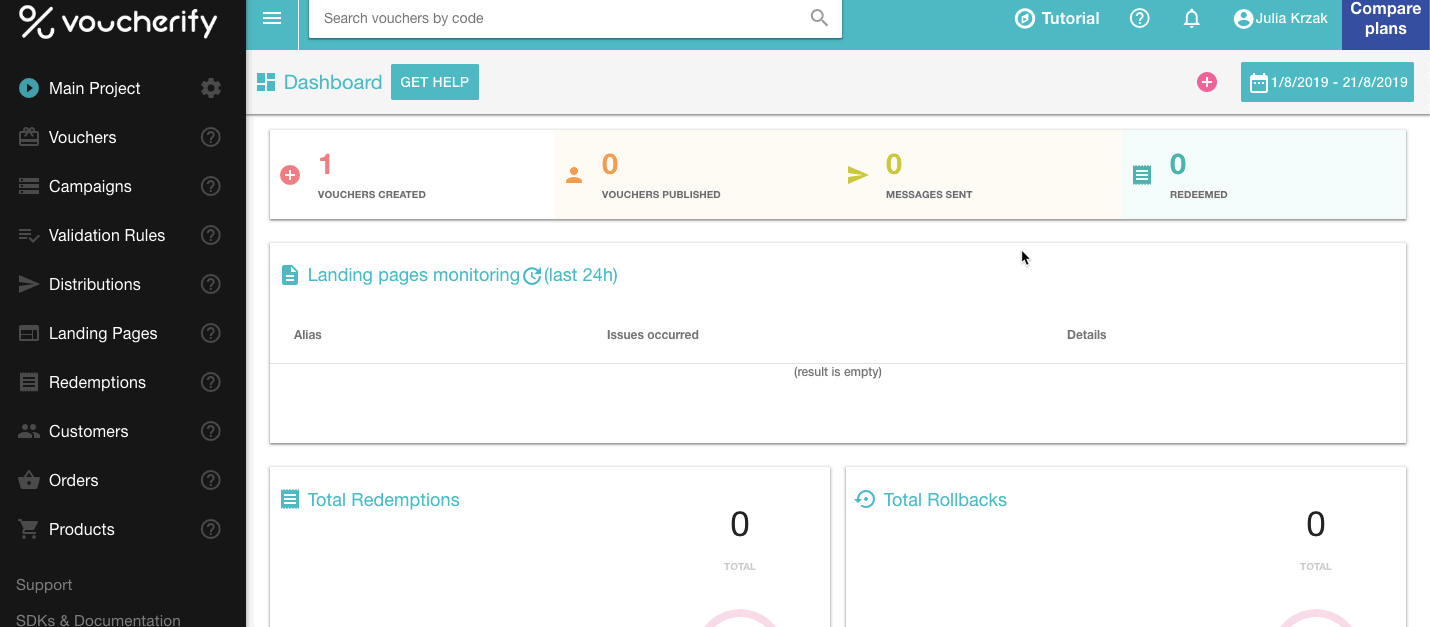
Task: Open Campaigns section
Action: pyautogui.click(x=90, y=186)
